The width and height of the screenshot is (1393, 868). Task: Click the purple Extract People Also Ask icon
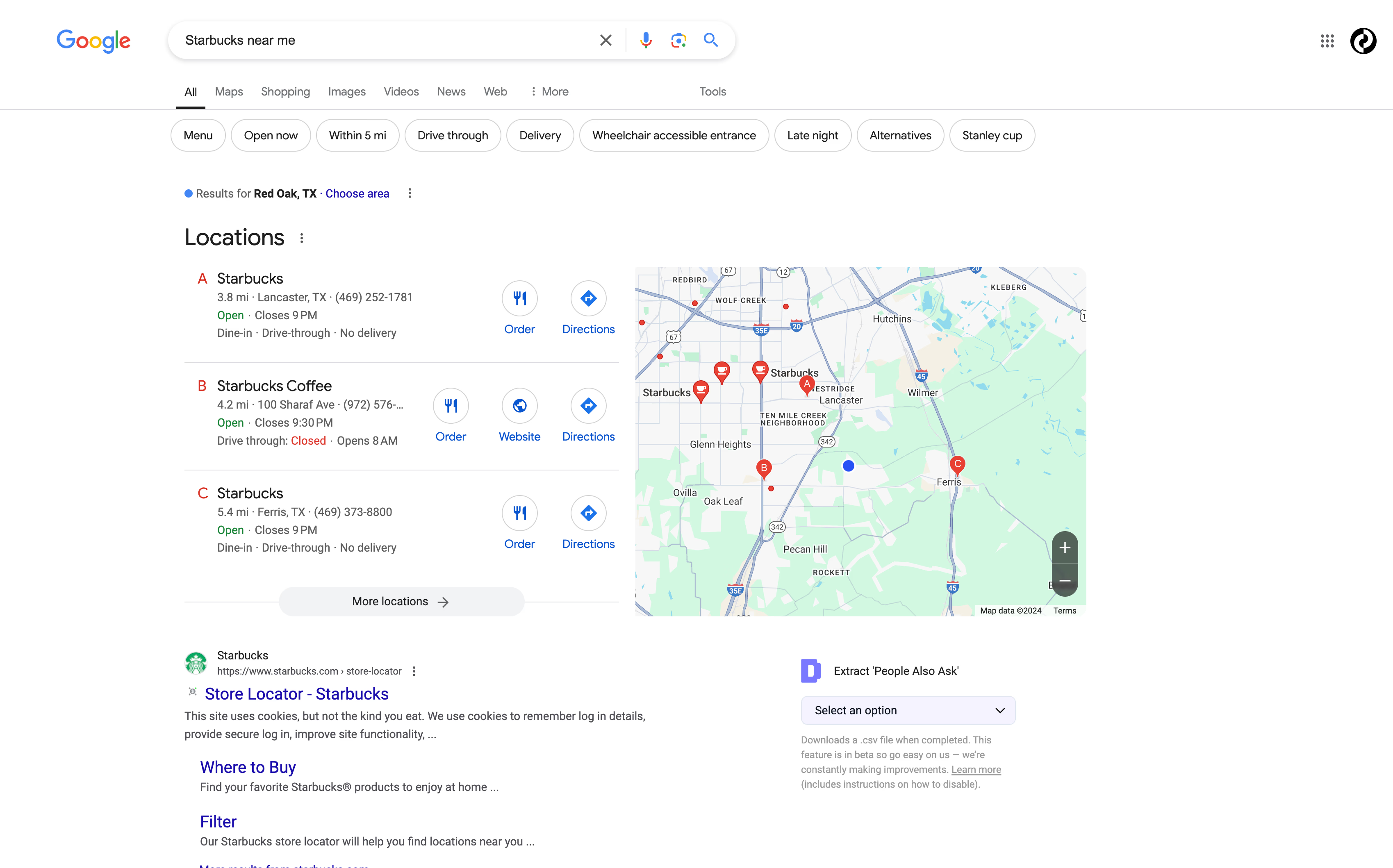(811, 670)
